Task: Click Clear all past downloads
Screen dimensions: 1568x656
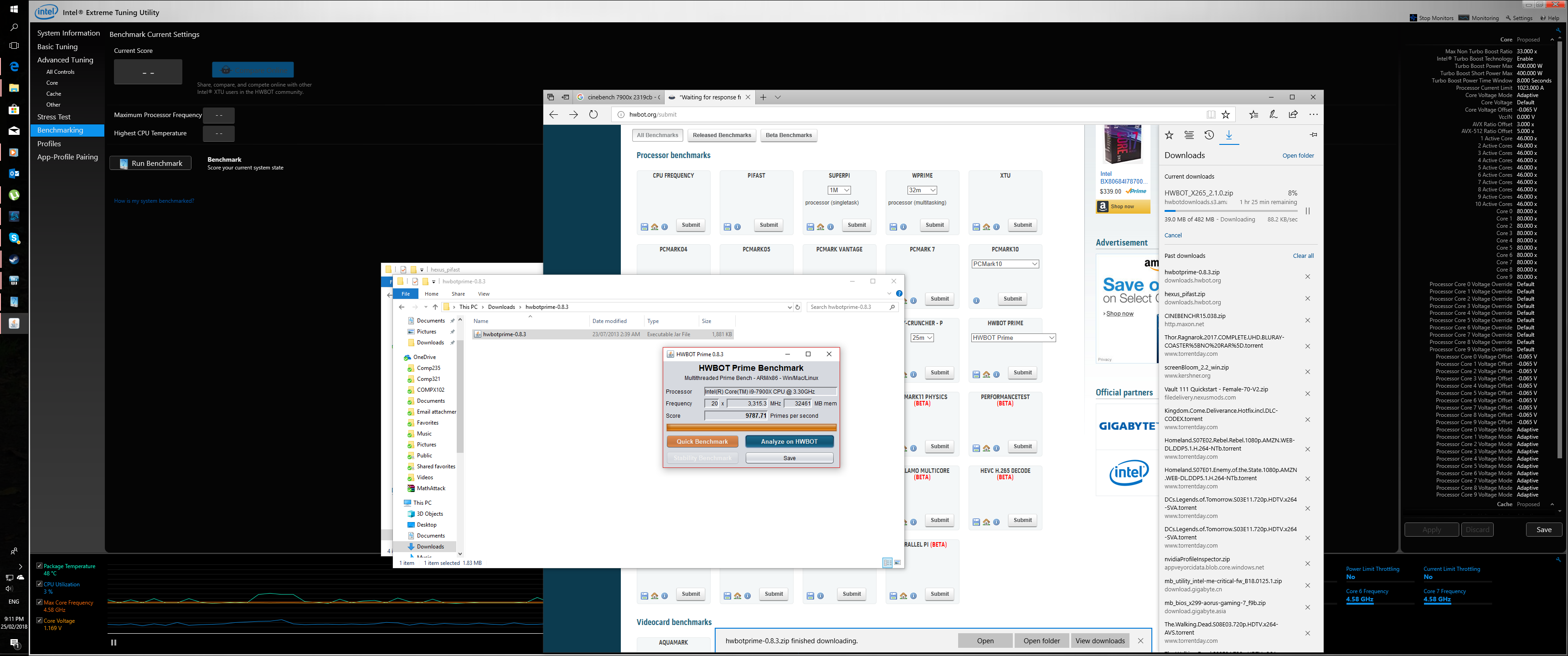Action: 1303,256
